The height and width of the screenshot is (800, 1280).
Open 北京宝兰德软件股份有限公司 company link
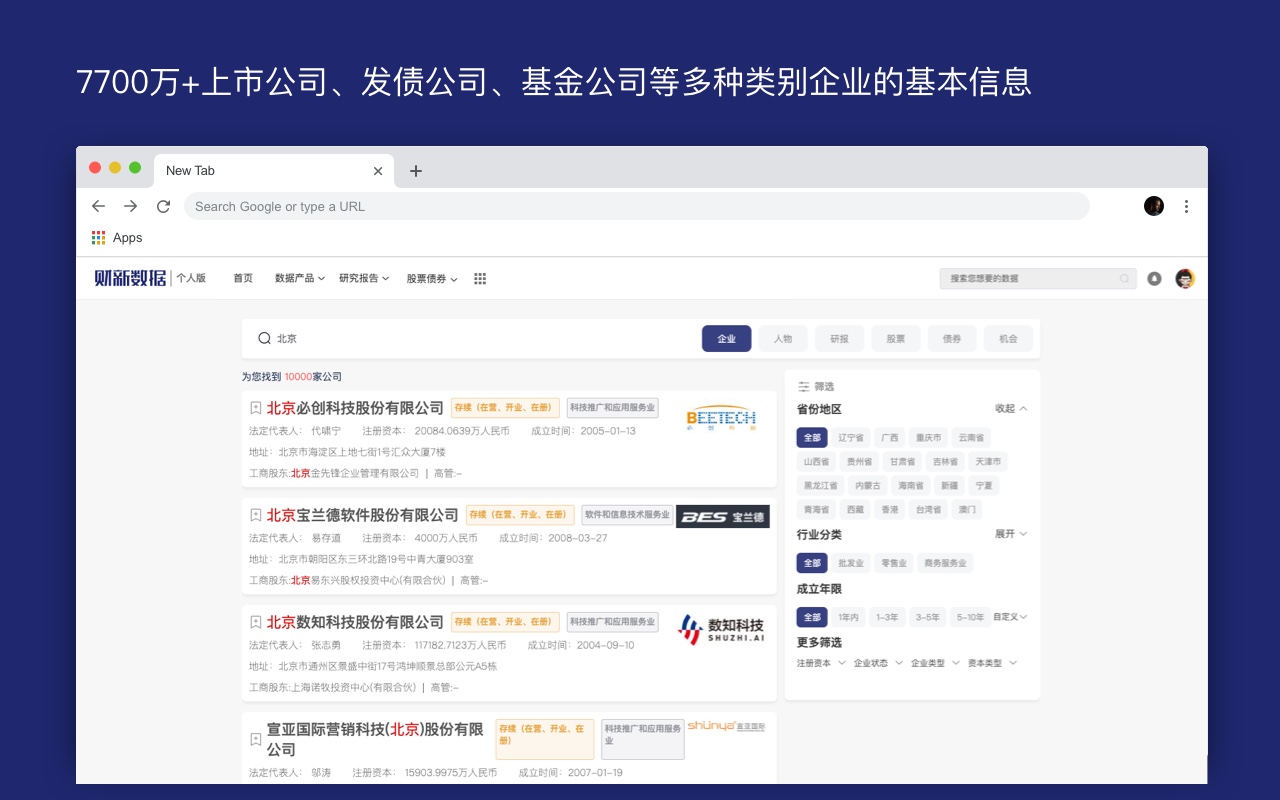(362, 515)
